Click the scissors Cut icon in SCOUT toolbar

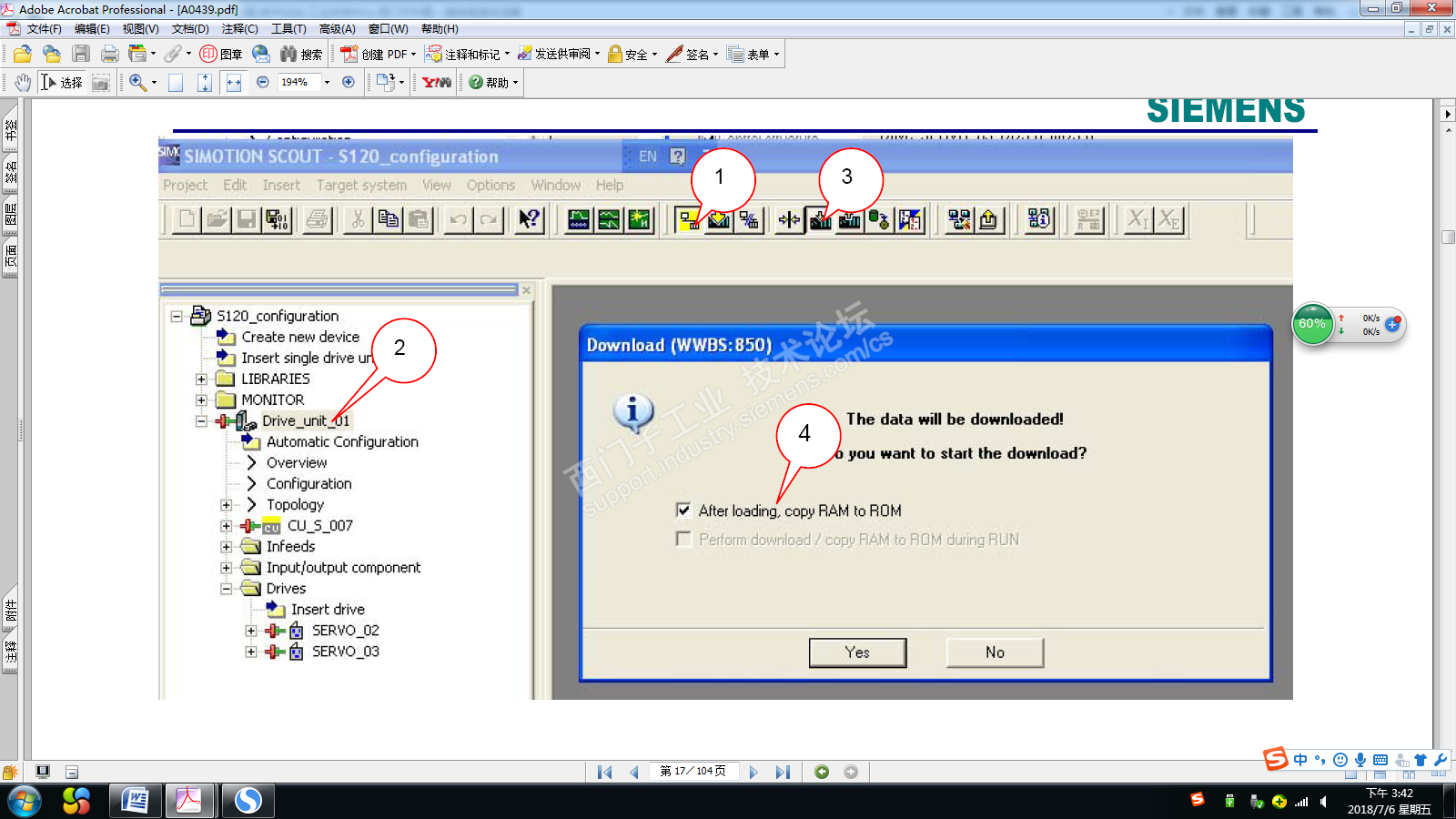coord(358,219)
